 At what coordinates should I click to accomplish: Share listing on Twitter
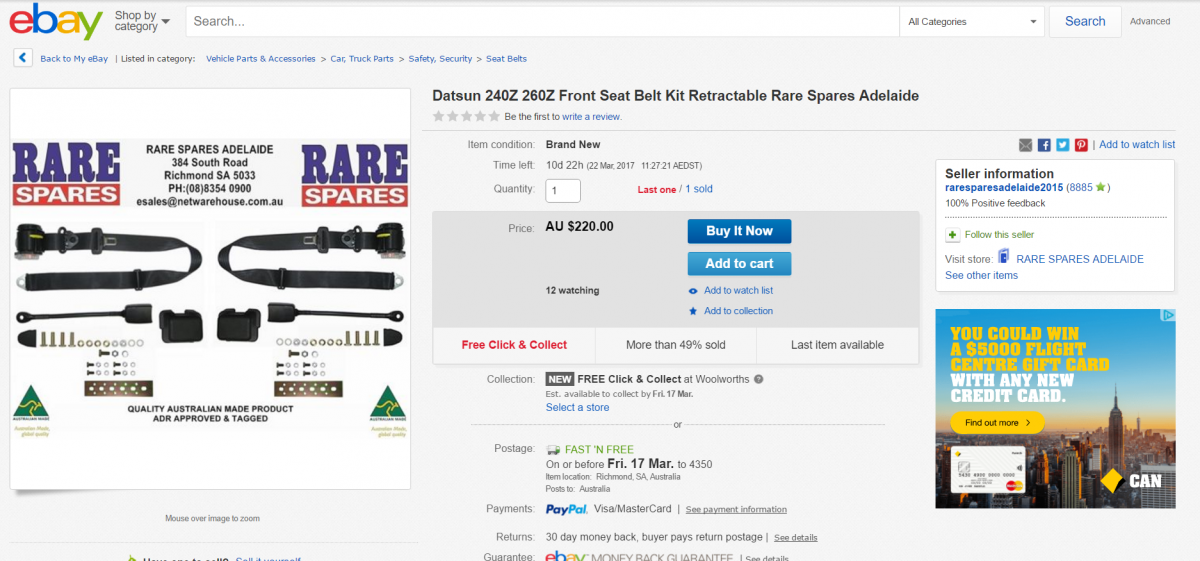coord(1062,145)
